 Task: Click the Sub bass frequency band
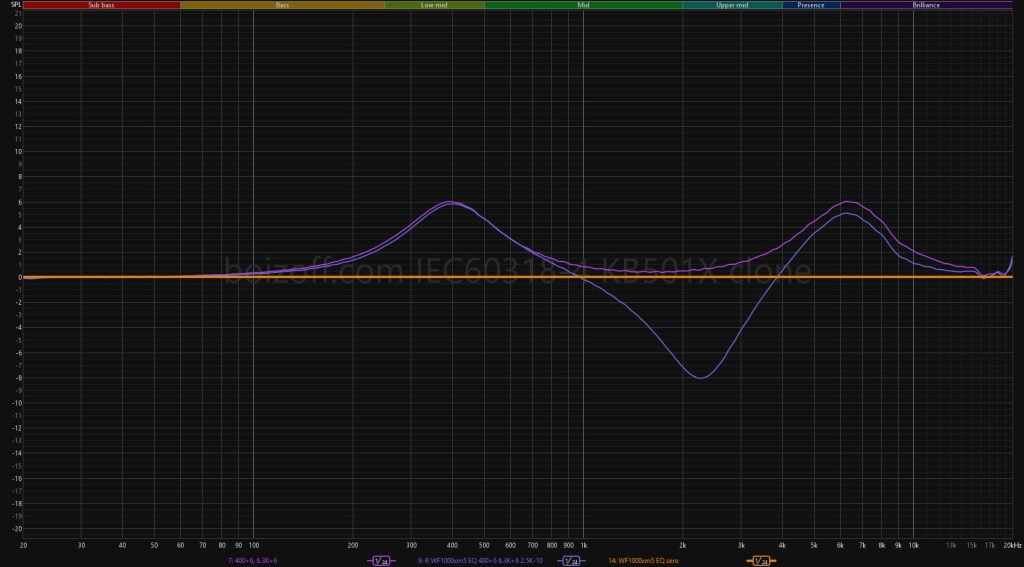101,5
